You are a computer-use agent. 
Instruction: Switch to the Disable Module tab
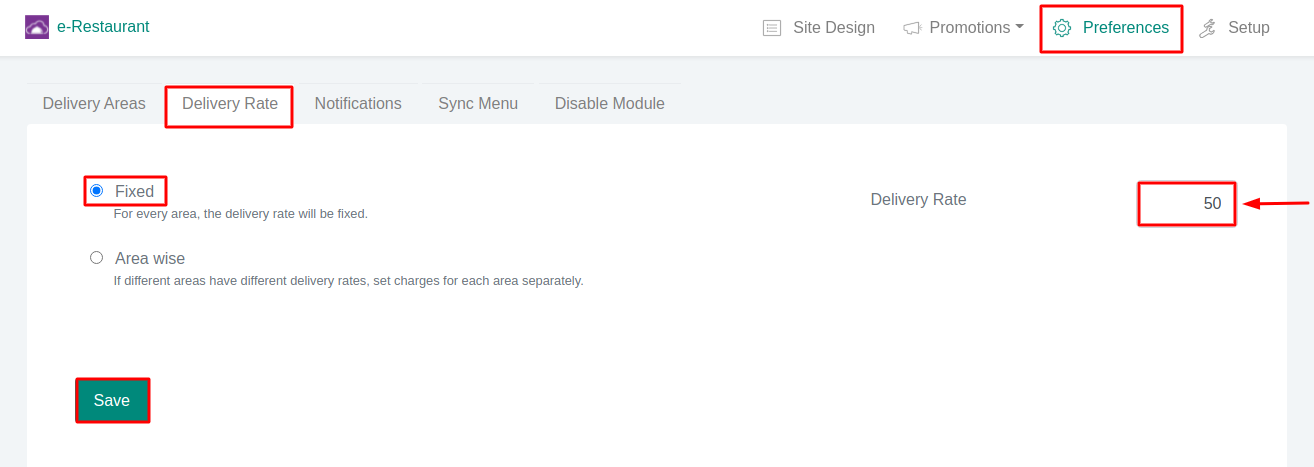609,104
